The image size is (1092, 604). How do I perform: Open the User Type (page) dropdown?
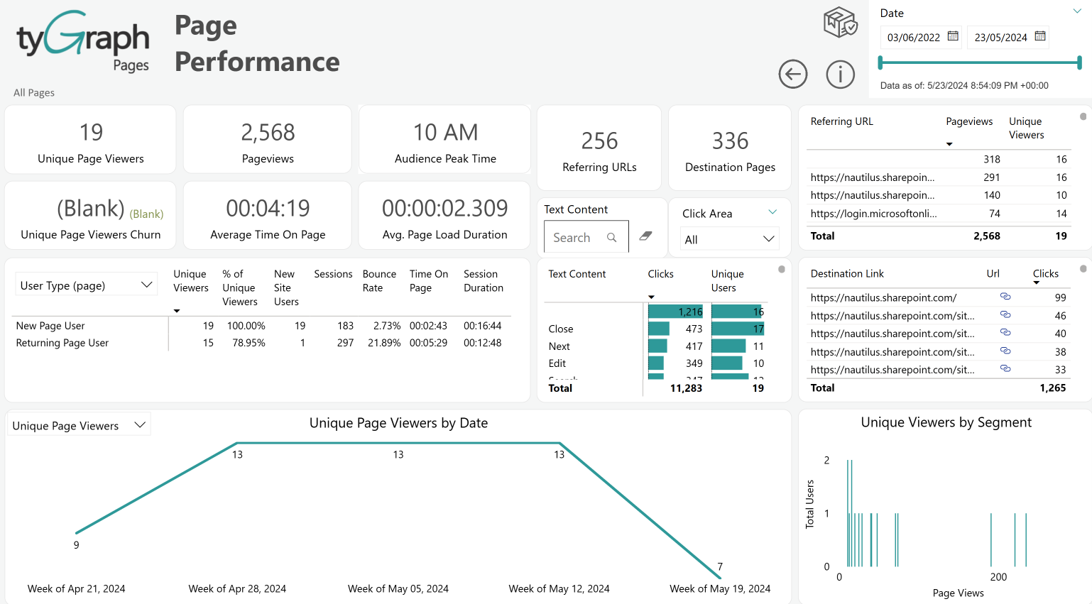point(86,285)
